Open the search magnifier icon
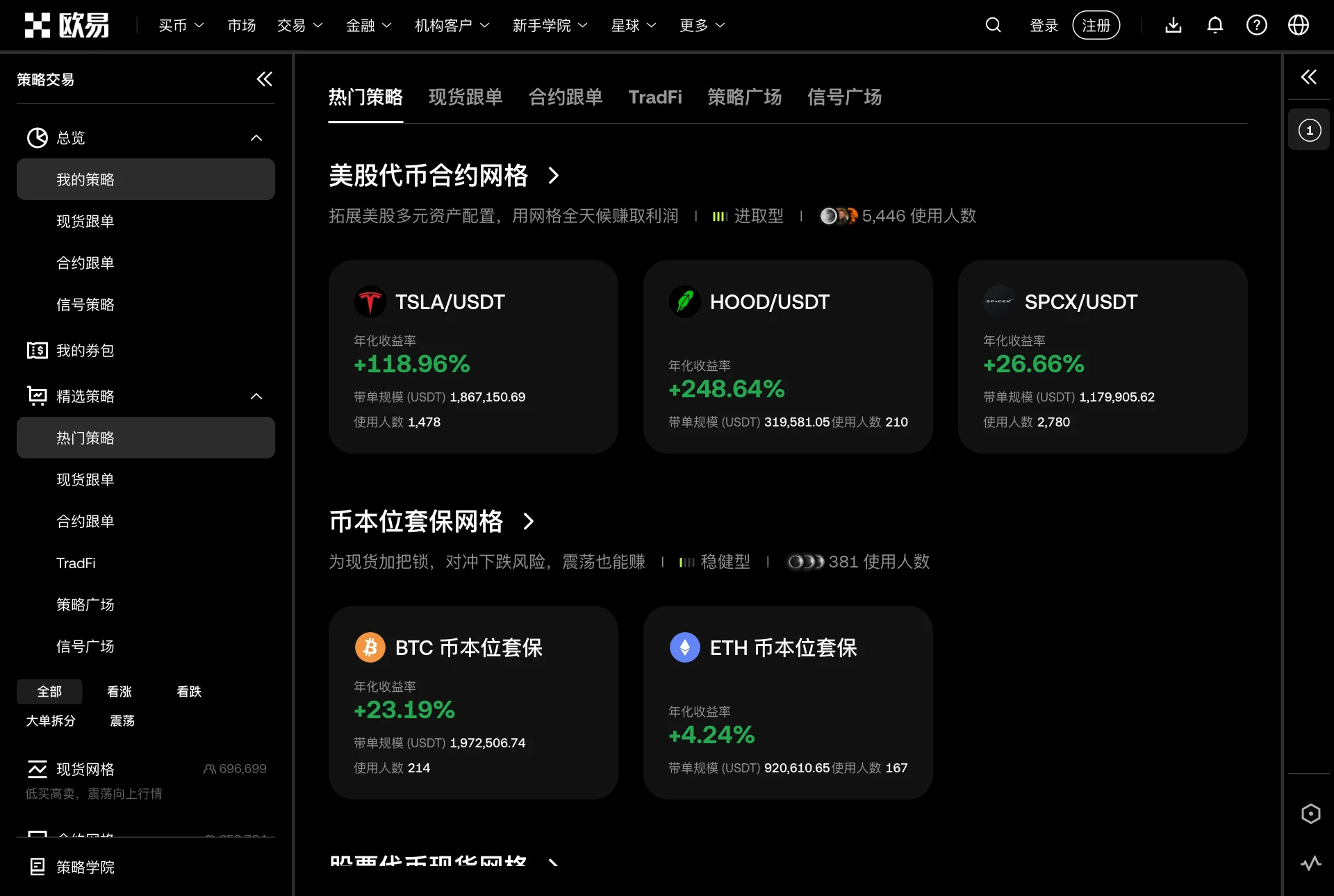The width and height of the screenshot is (1334, 896). [x=994, y=26]
